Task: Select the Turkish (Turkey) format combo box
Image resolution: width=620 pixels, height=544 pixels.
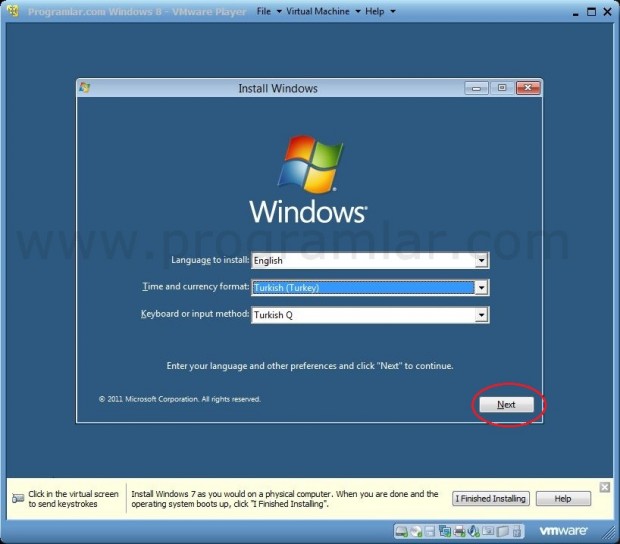Action: click(370, 287)
